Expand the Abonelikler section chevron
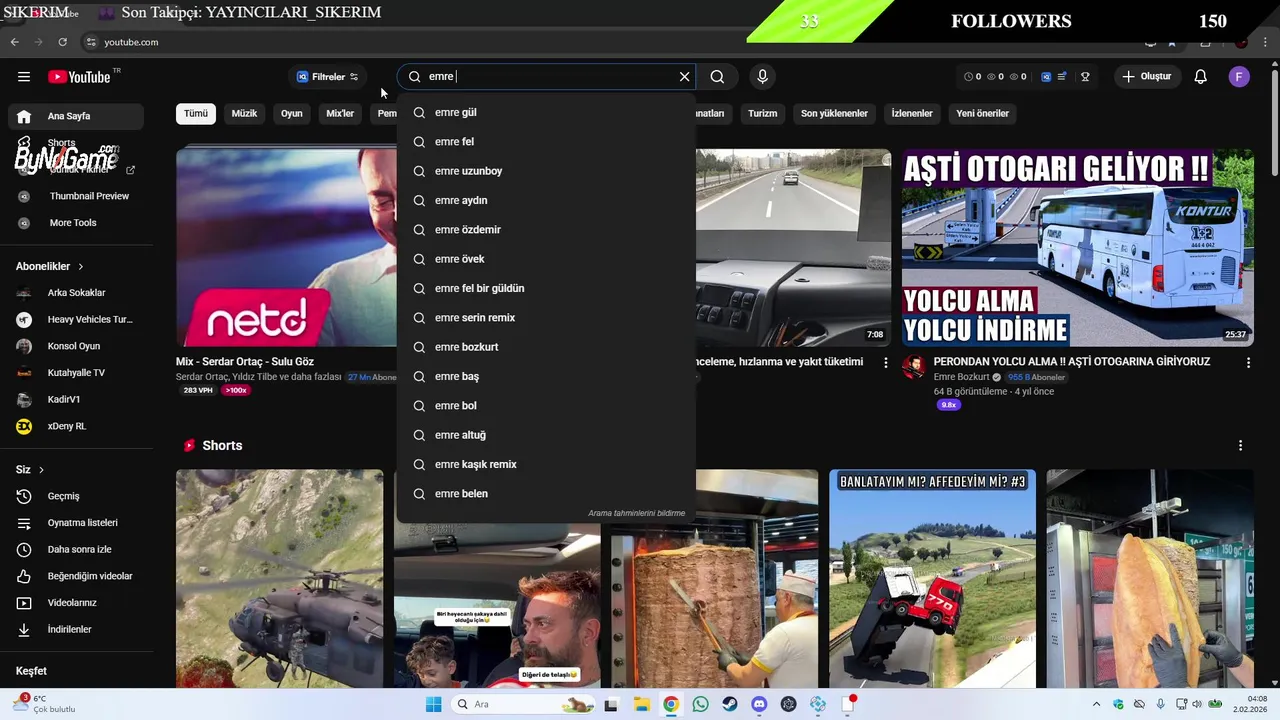 (x=81, y=267)
